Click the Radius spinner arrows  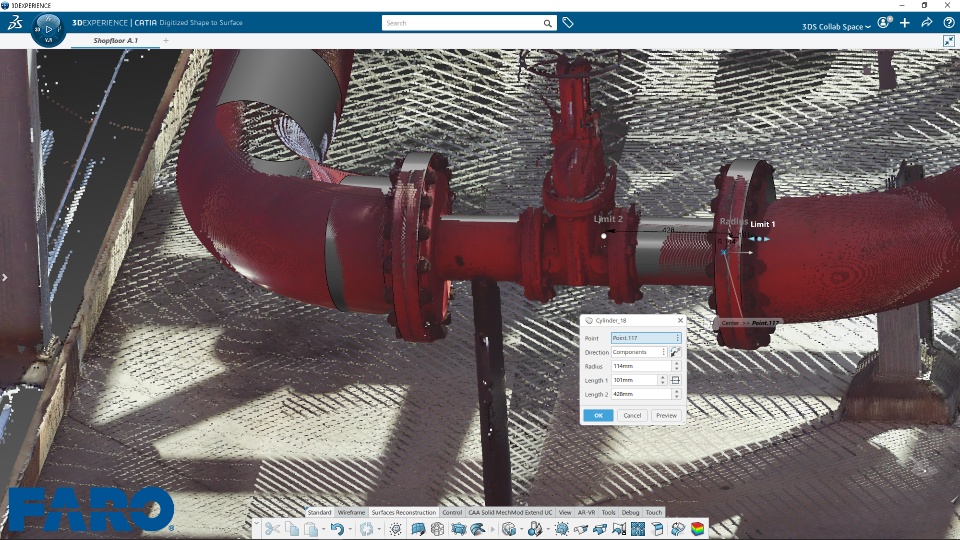677,366
